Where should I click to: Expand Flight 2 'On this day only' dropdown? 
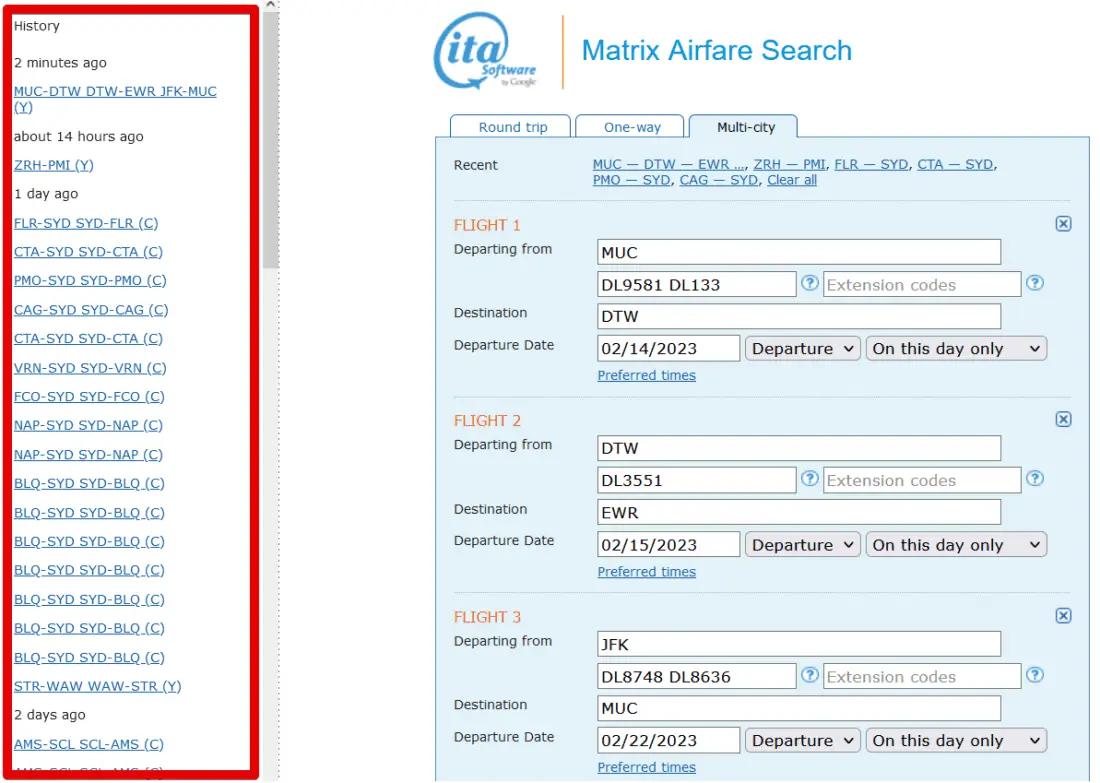coord(955,545)
